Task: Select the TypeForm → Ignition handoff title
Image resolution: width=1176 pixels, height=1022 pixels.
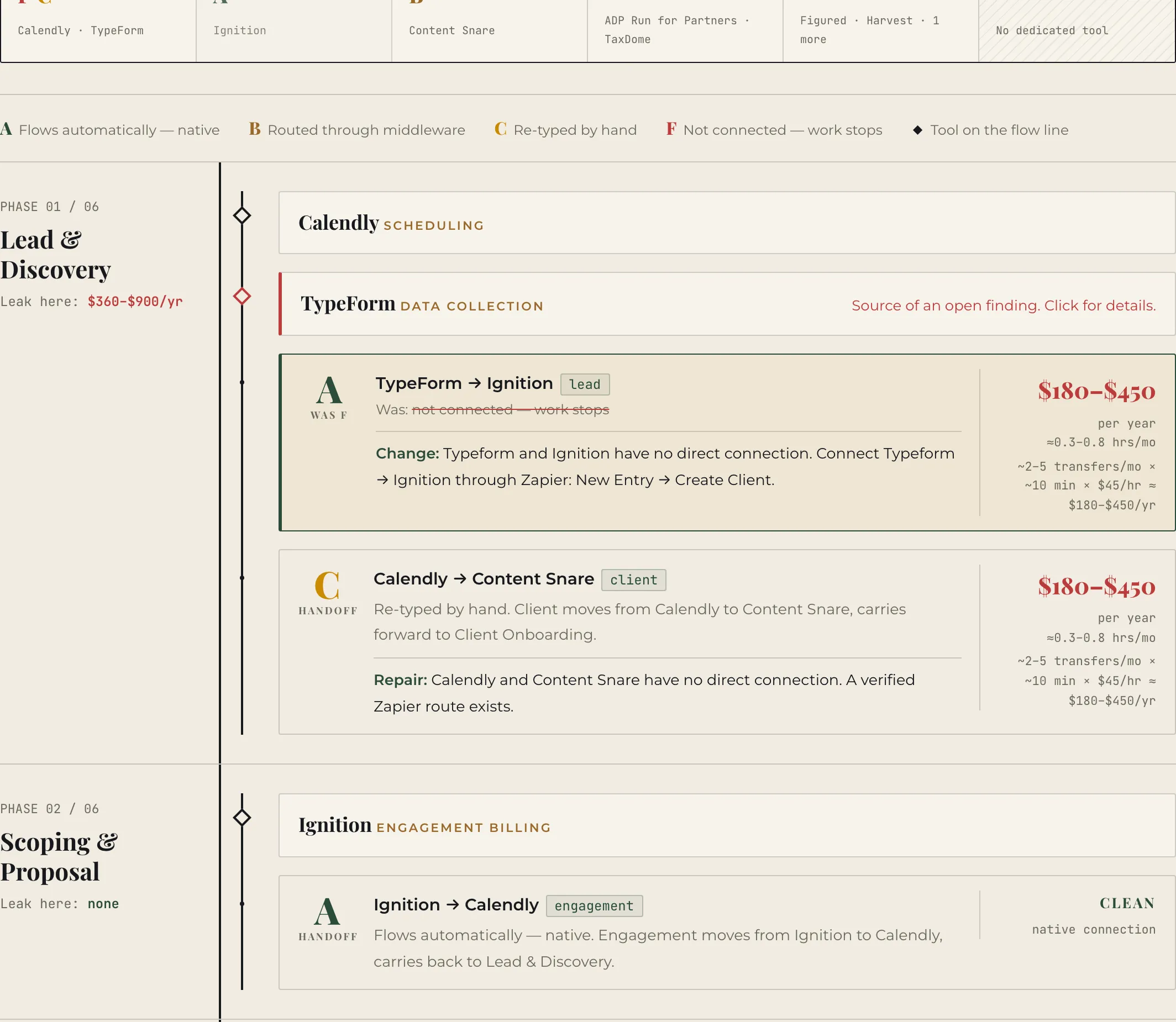Action: click(x=464, y=383)
